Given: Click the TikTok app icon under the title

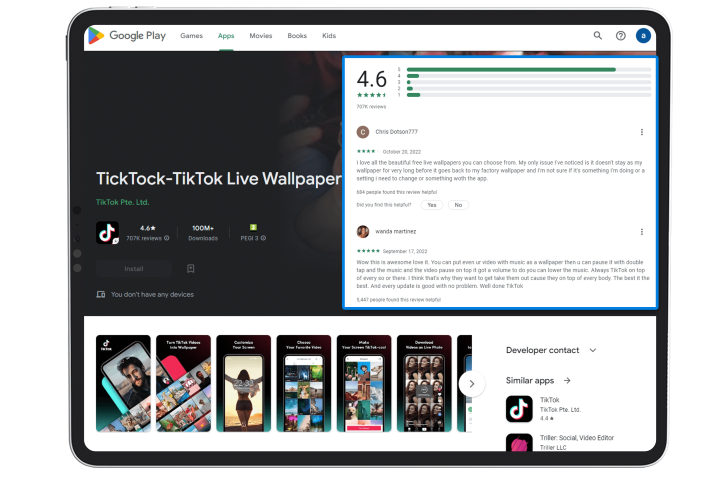Looking at the screenshot, I should pos(107,233).
